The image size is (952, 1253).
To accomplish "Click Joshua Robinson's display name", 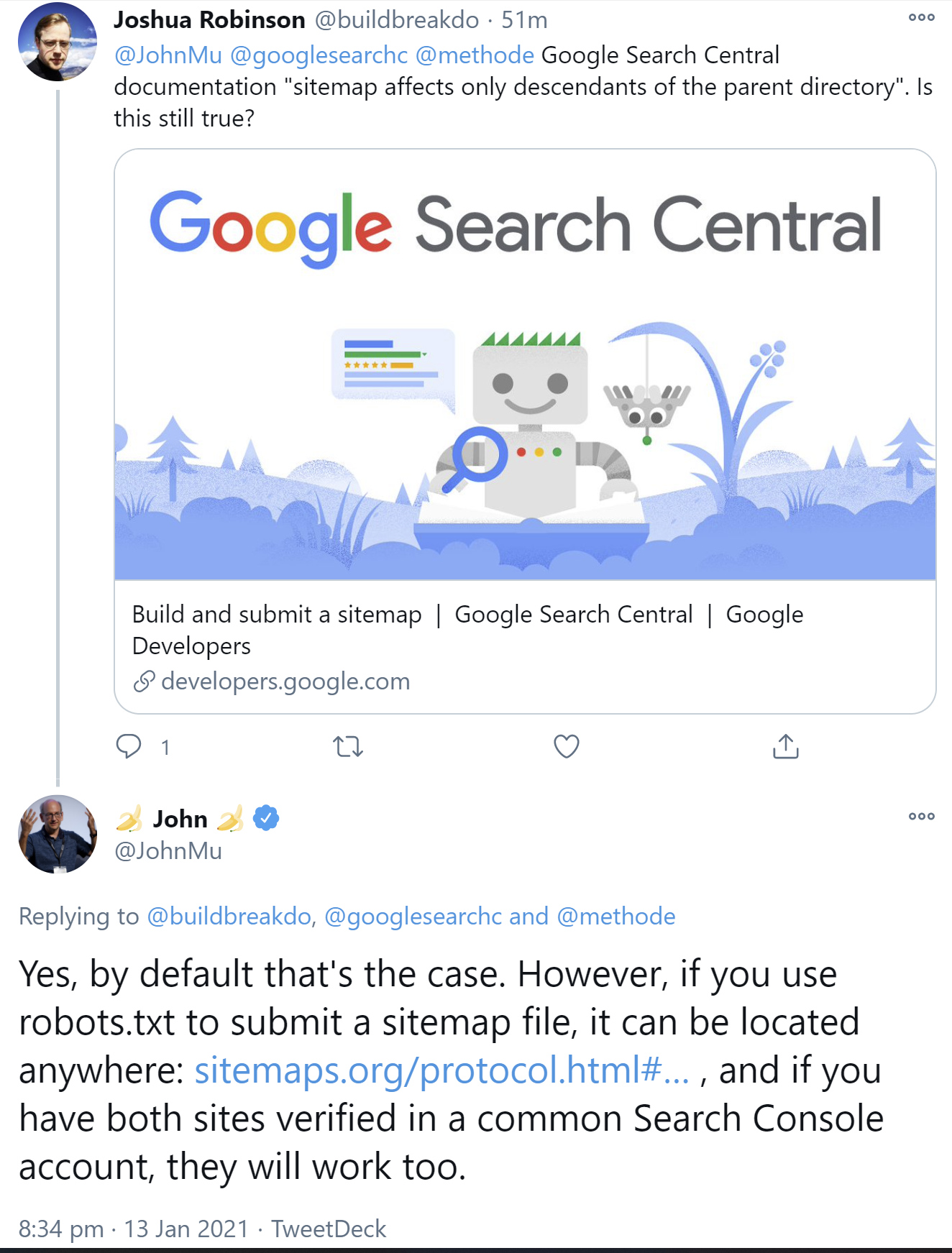I will point(209,19).
